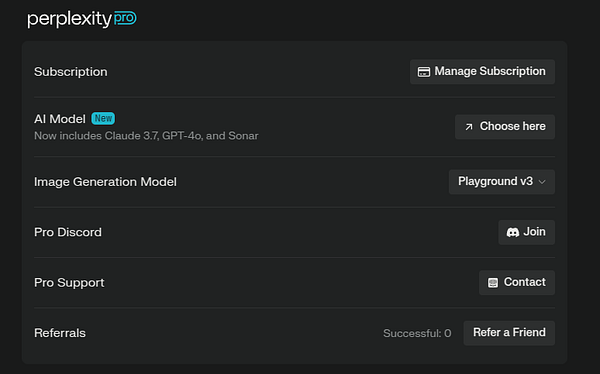Click text 'Now includes Claude 3.7, GPT-4o, and Sonar'
The height and width of the screenshot is (374, 600).
146,136
